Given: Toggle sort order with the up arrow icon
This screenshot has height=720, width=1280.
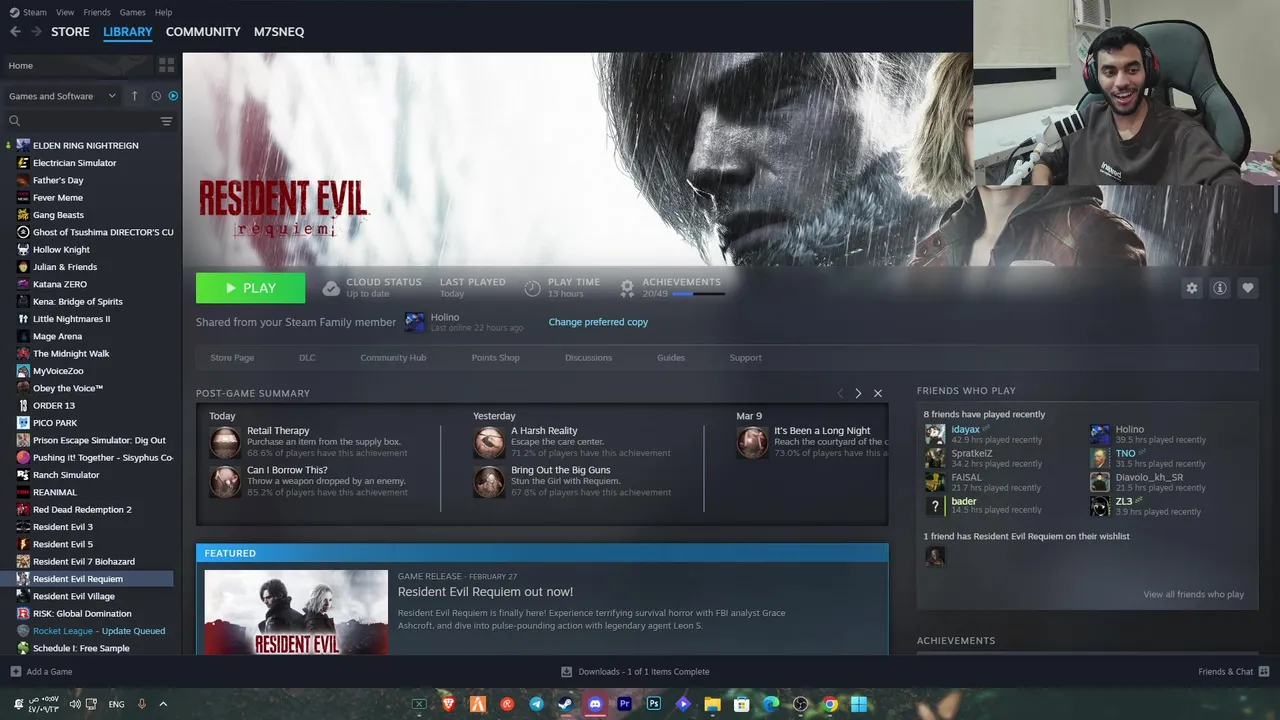Looking at the screenshot, I should click(135, 96).
